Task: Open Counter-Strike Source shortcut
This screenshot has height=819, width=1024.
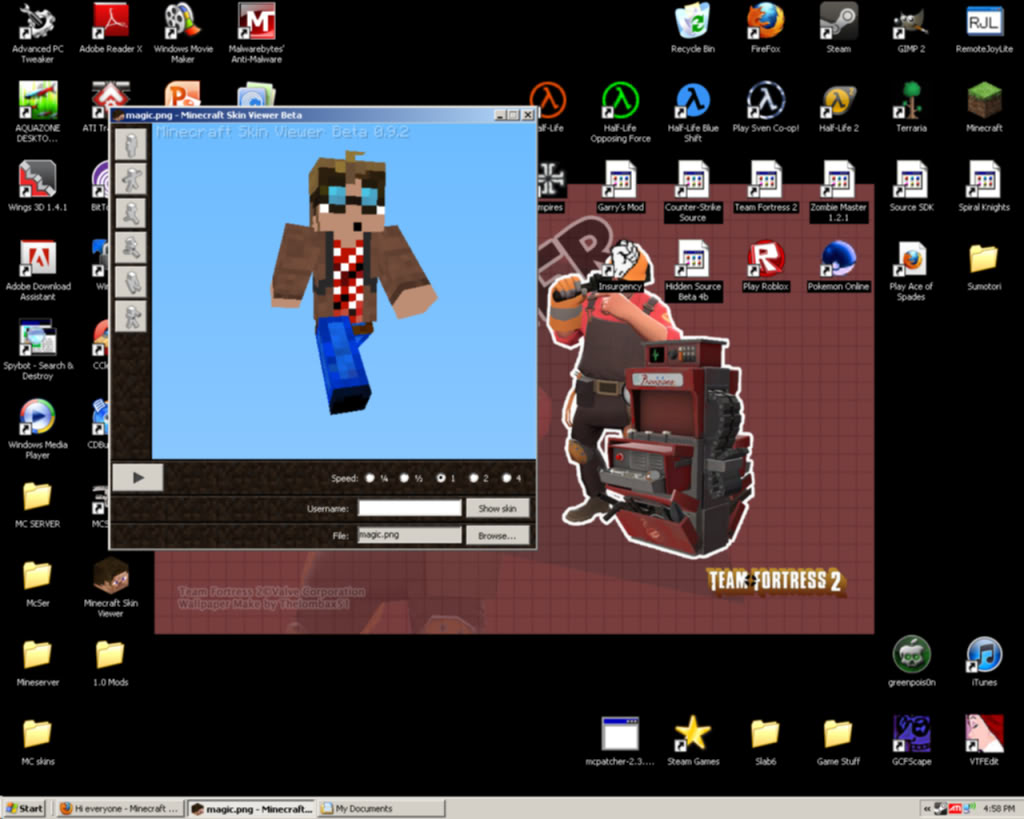Action: coord(692,191)
